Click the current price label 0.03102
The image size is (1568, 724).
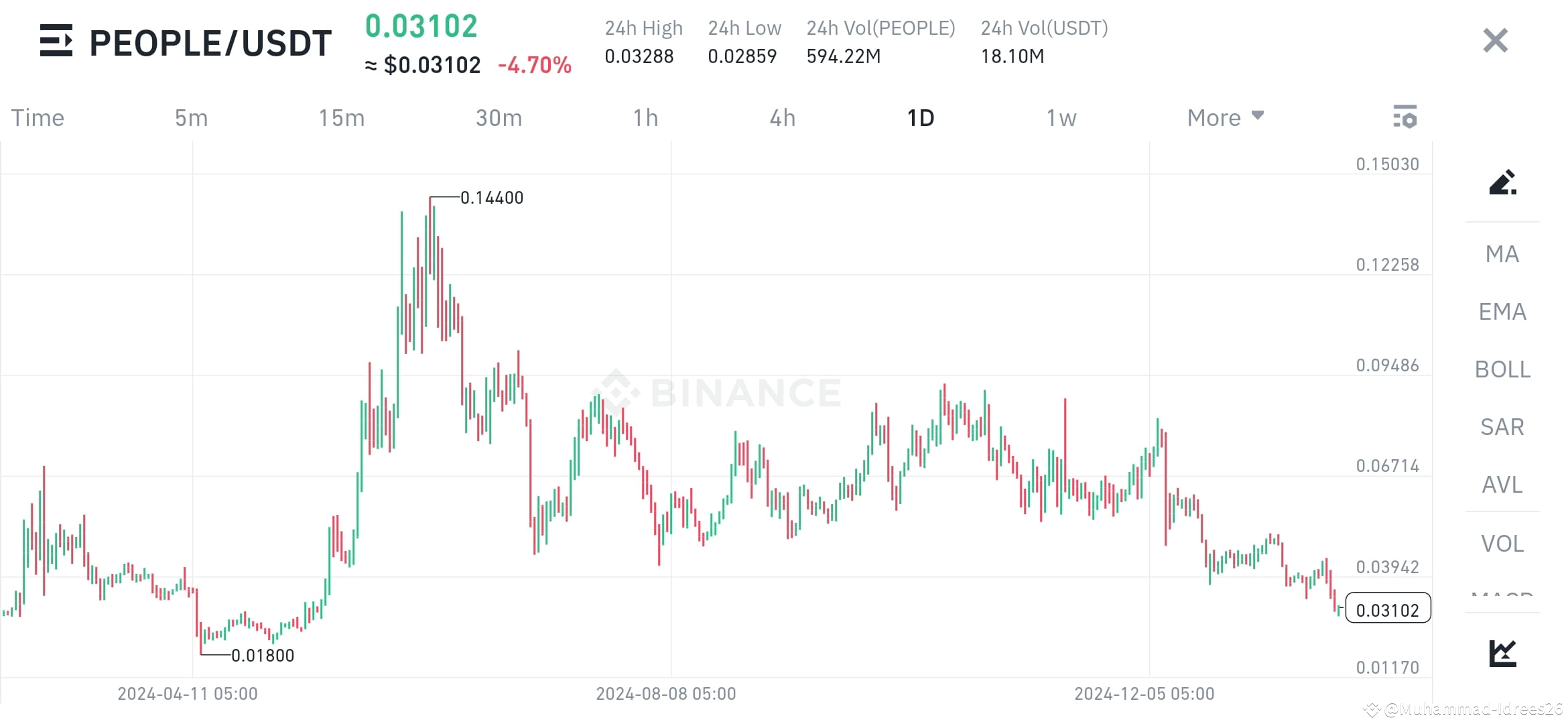coord(1387,609)
